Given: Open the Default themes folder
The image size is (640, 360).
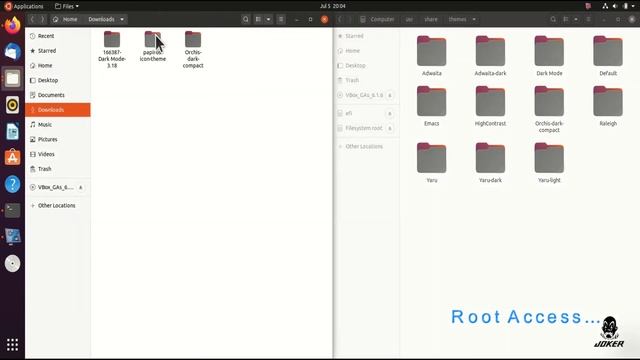Looking at the screenshot, I should (x=608, y=51).
